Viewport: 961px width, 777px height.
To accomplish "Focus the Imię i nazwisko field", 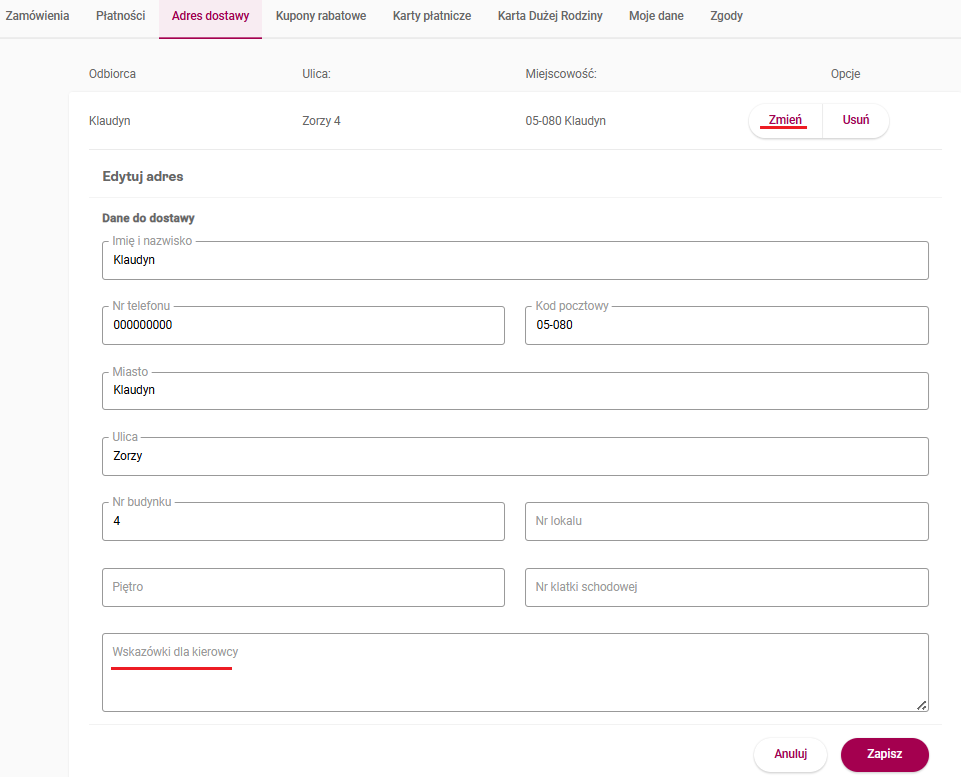I will click(x=515, y=261).
